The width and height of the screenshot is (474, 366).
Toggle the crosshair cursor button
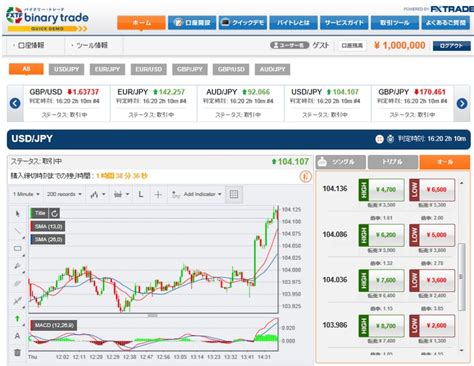[158, 194]
